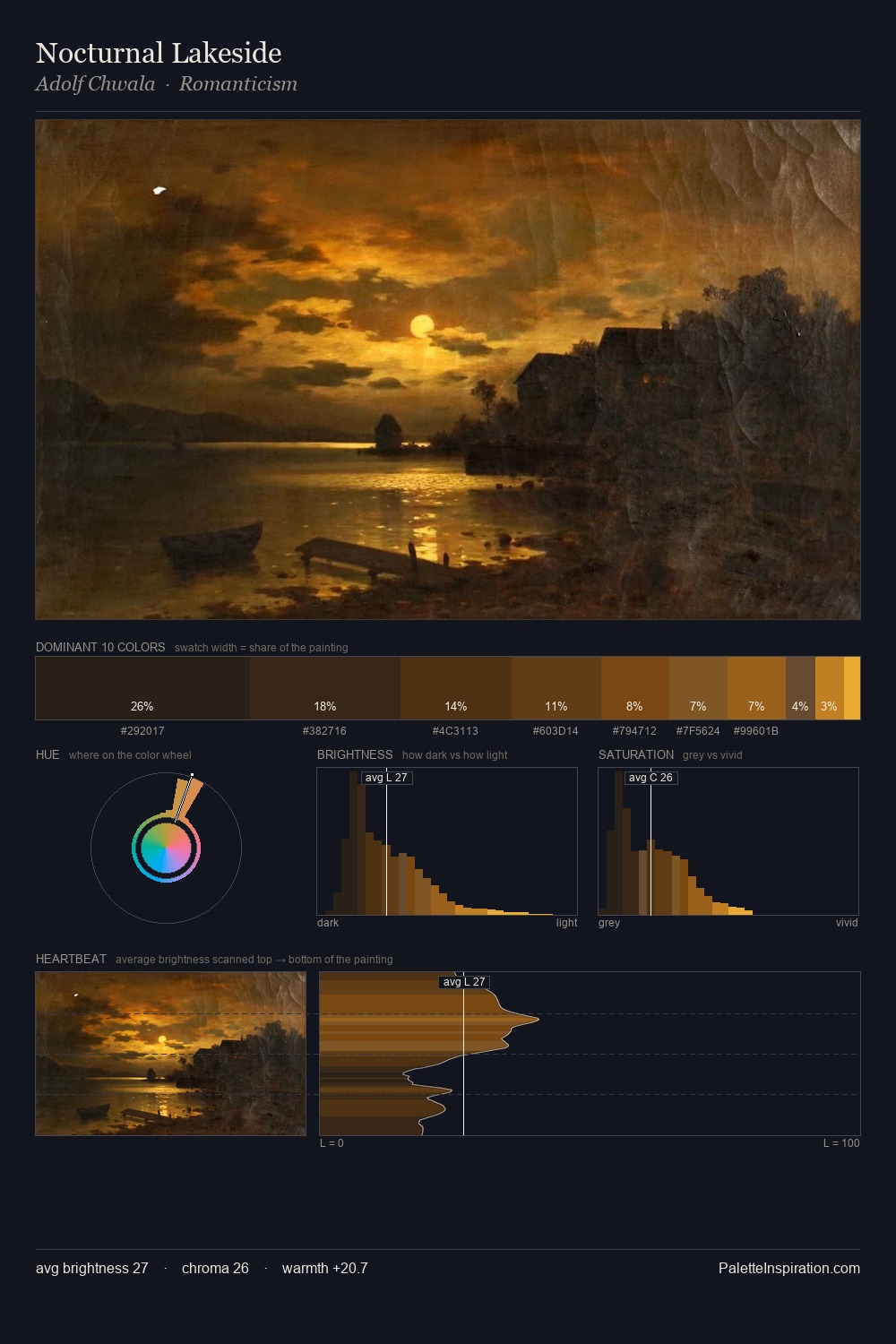This screenshot has height=1344, width=896.
Task: Choose the second 7% swatch #99601B
Action: (756, 688)
